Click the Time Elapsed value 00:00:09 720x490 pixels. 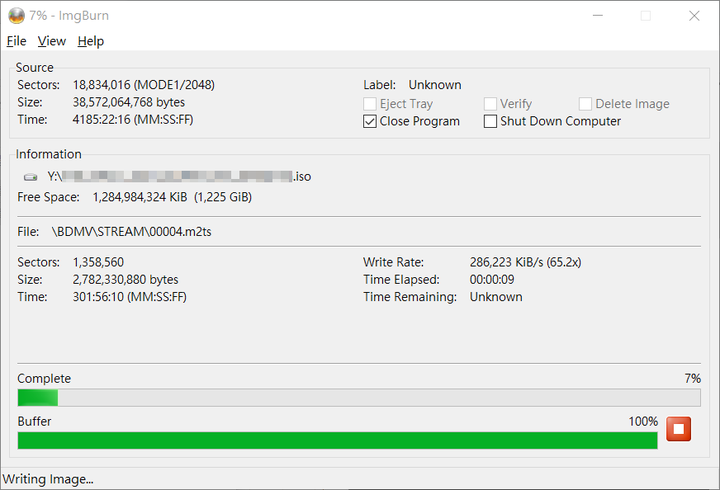point(492,280)
